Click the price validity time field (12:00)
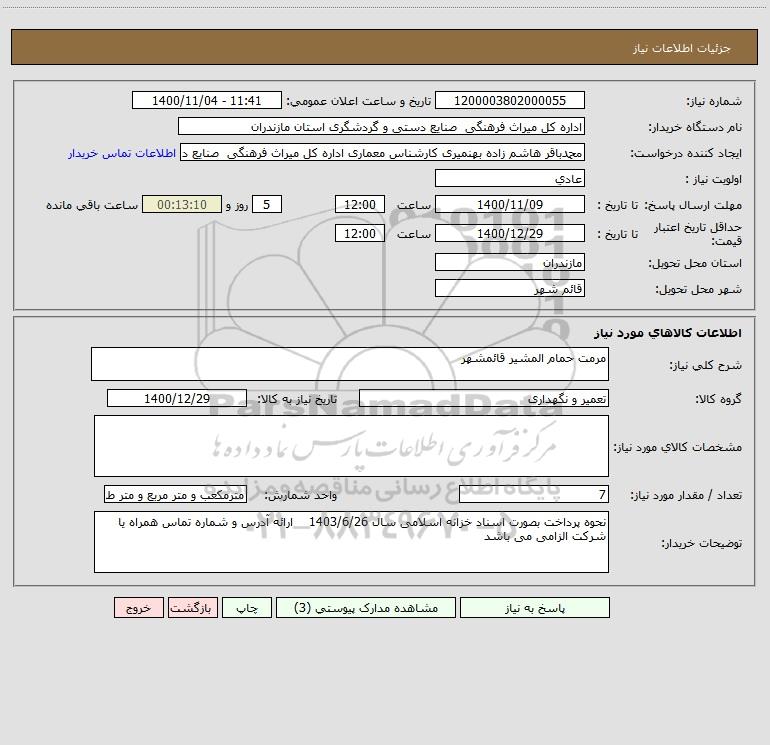The image size is (770, 745). 359,233
